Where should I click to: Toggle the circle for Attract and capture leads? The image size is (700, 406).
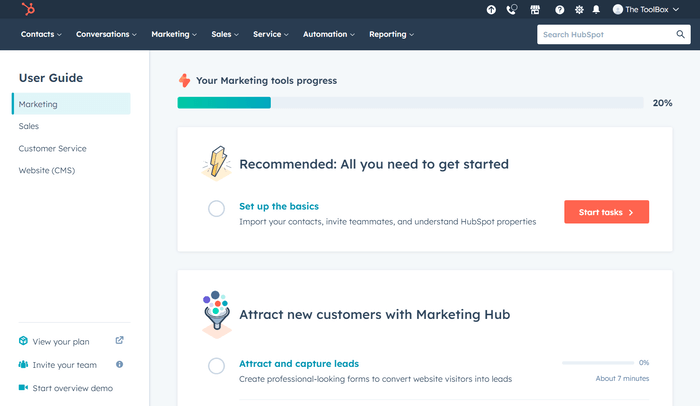(x=217, y=366)
